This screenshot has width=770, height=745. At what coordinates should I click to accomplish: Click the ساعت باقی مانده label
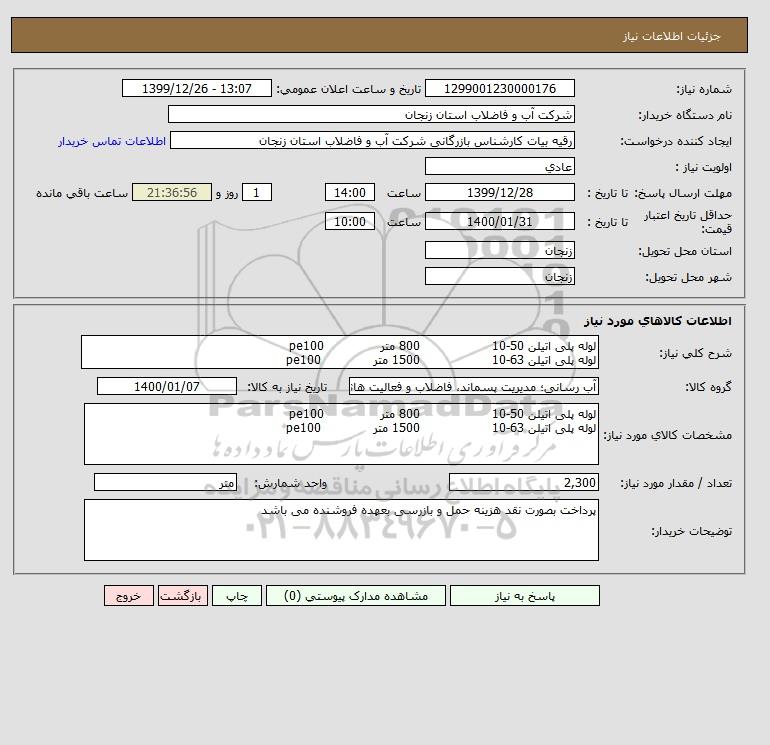(x=82, y=193)
